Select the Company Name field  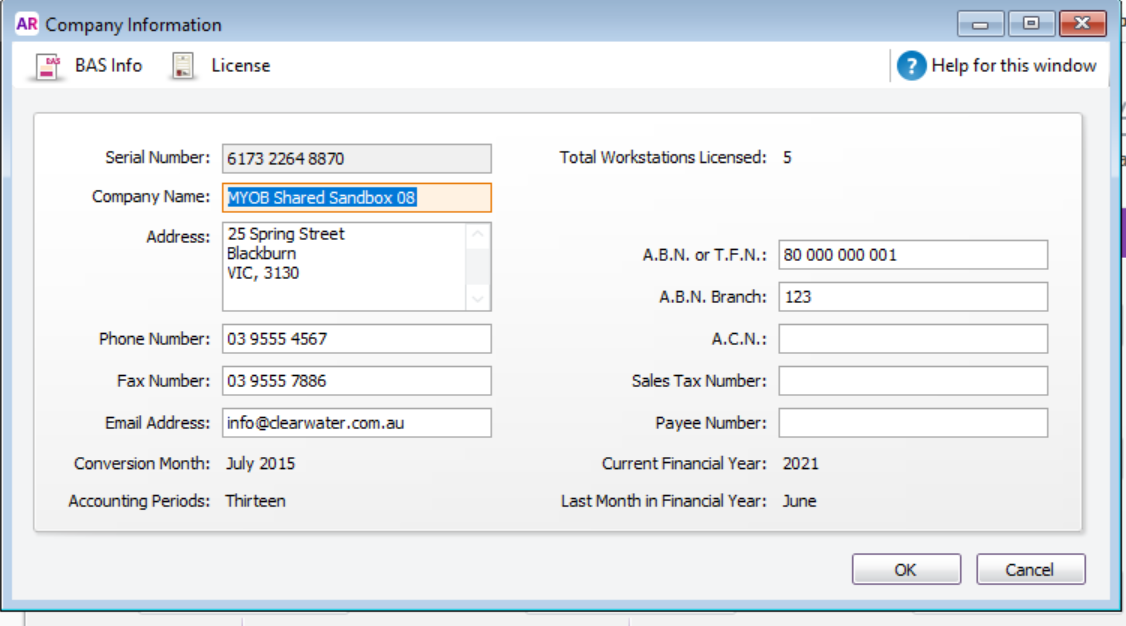357,197
